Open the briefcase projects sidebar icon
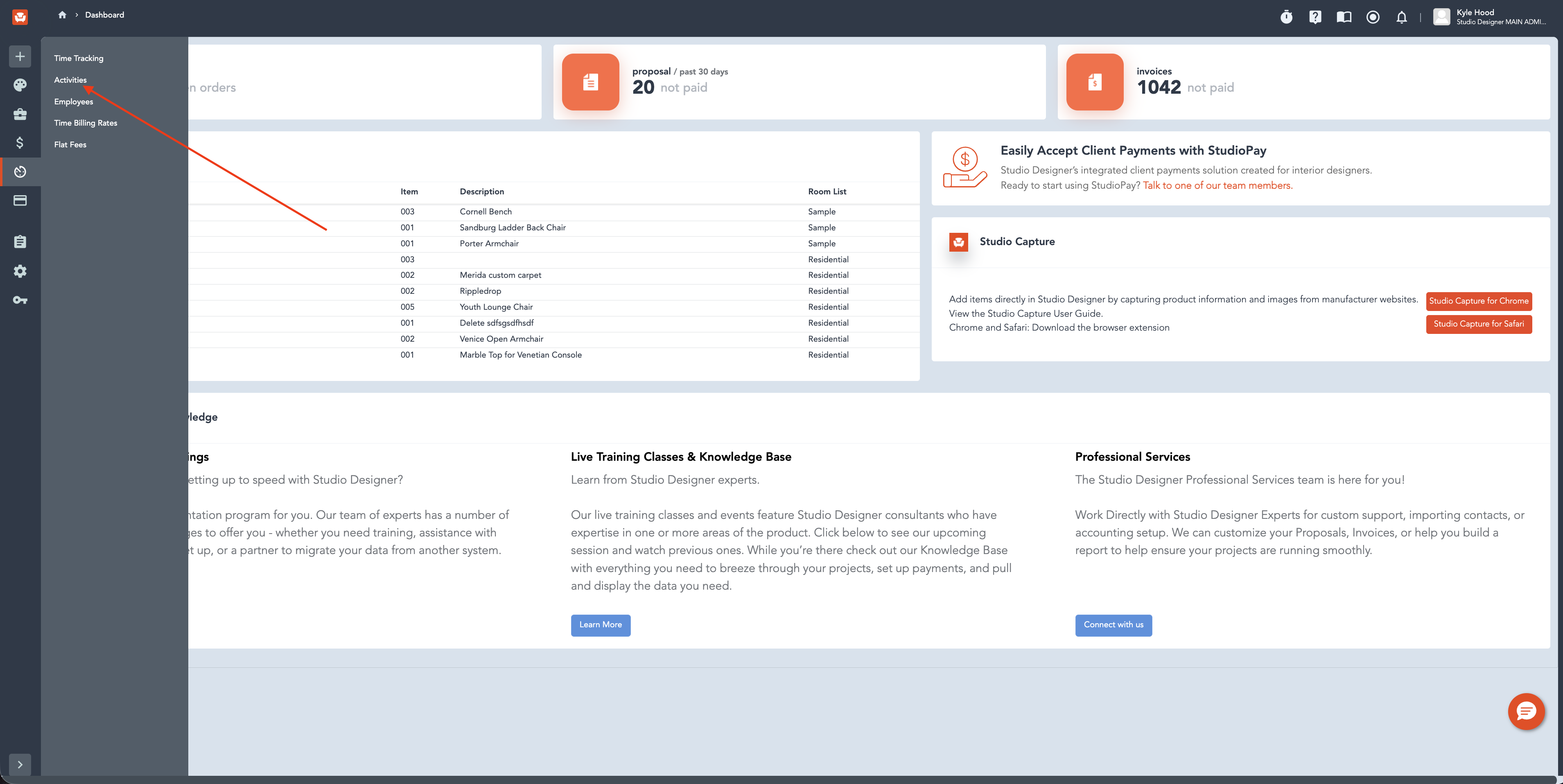The height and width of the screenshot is (784, 1563). (x=20, y=114)
